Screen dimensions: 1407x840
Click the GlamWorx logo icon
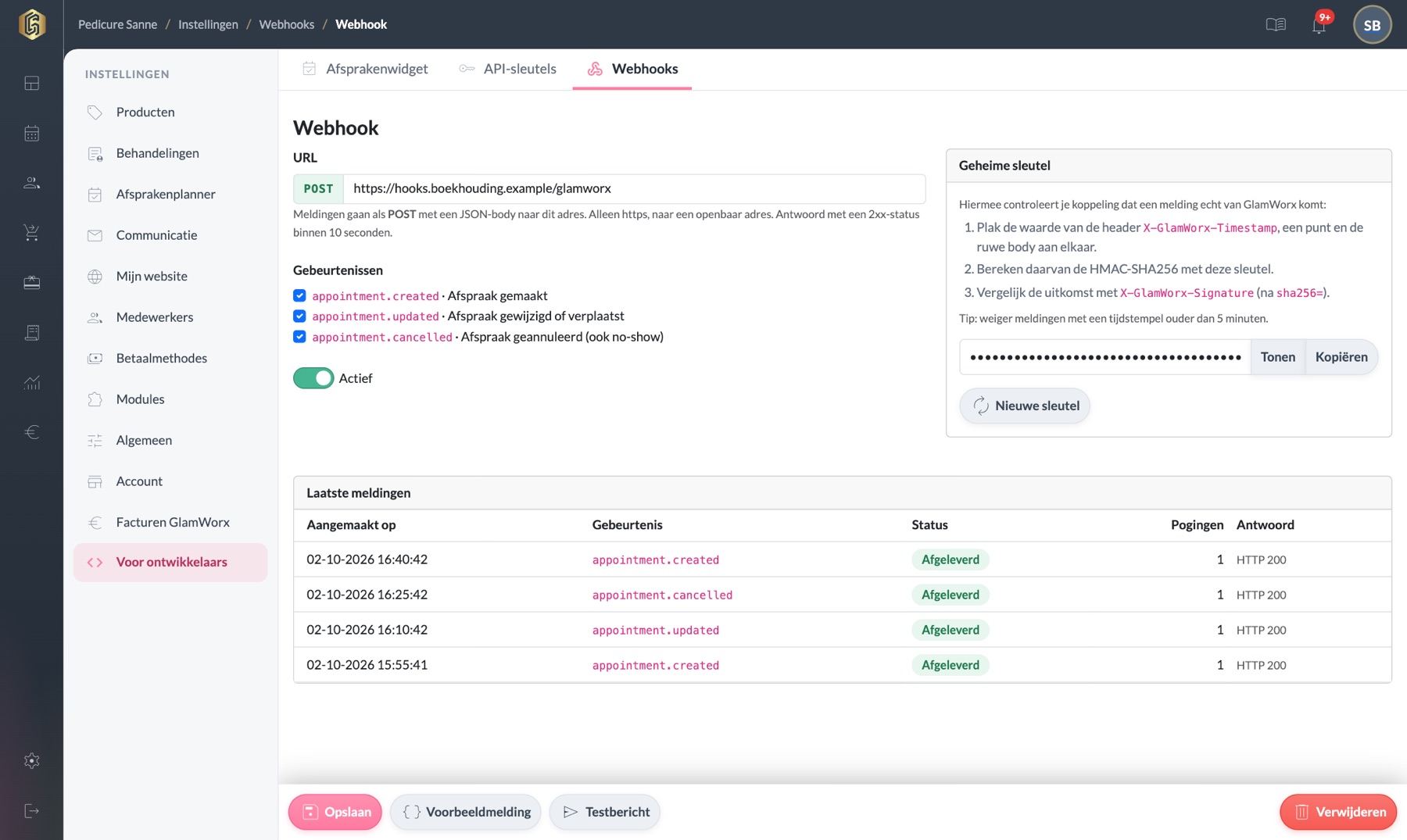pos(32,24)
